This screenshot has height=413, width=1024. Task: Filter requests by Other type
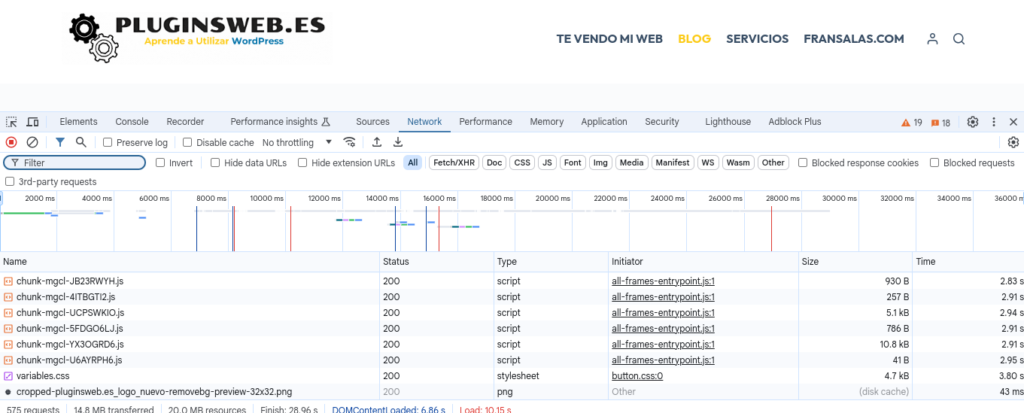pos(773,163)
